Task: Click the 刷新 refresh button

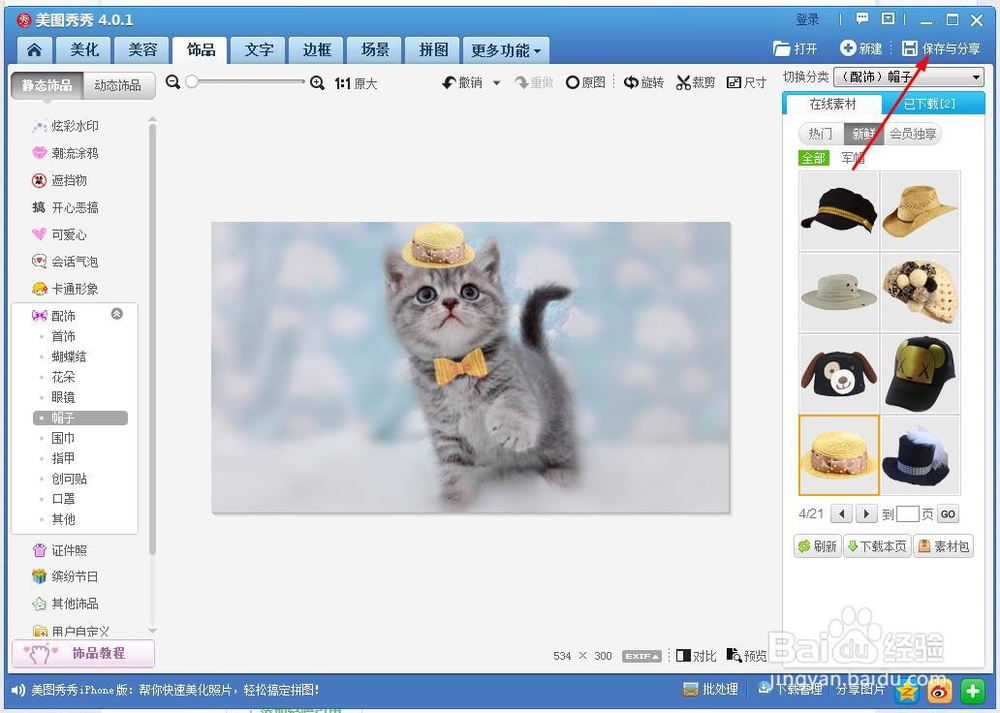Action: click(x=817, y=546)
